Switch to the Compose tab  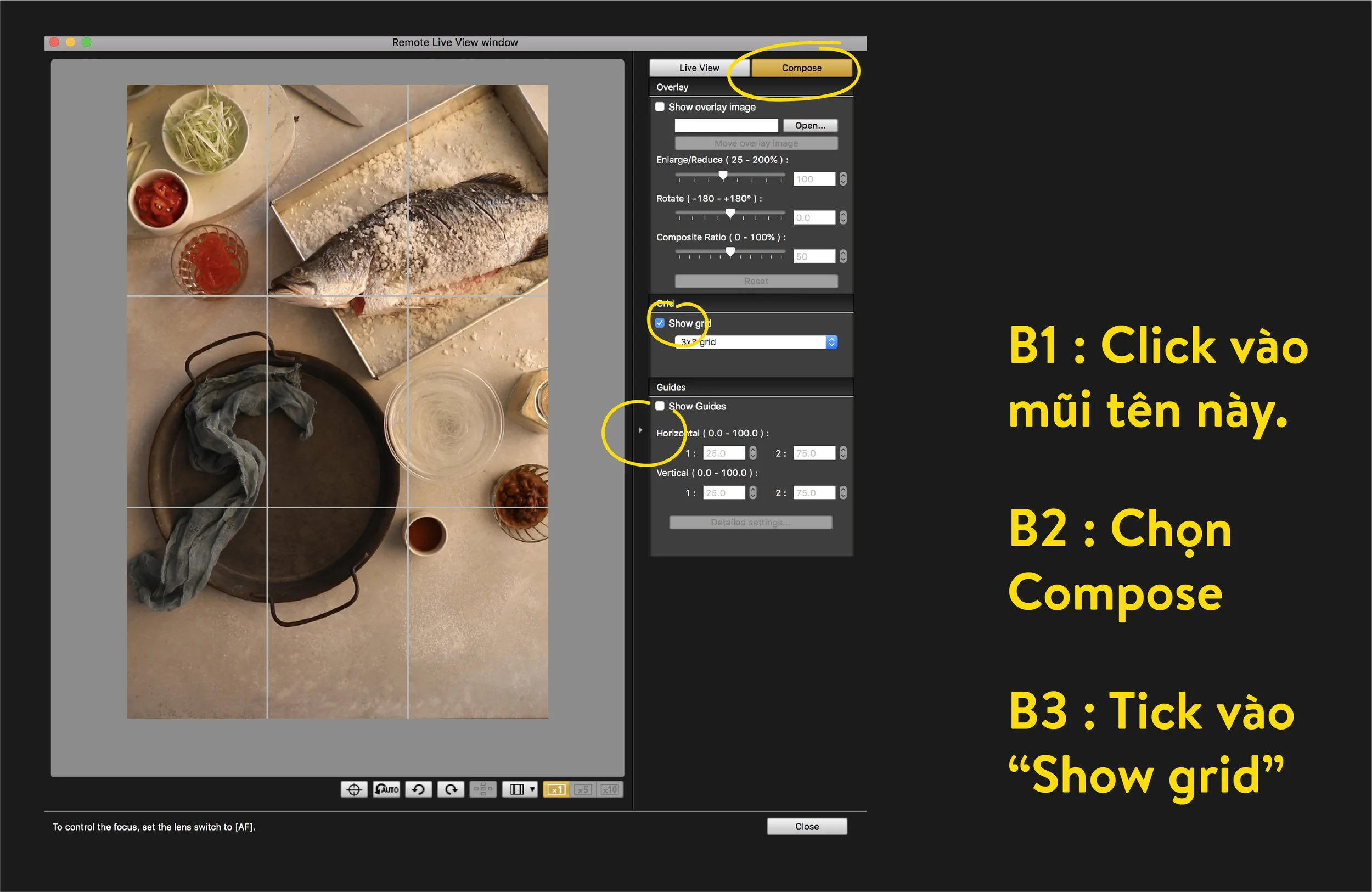[x=801, y=68]
